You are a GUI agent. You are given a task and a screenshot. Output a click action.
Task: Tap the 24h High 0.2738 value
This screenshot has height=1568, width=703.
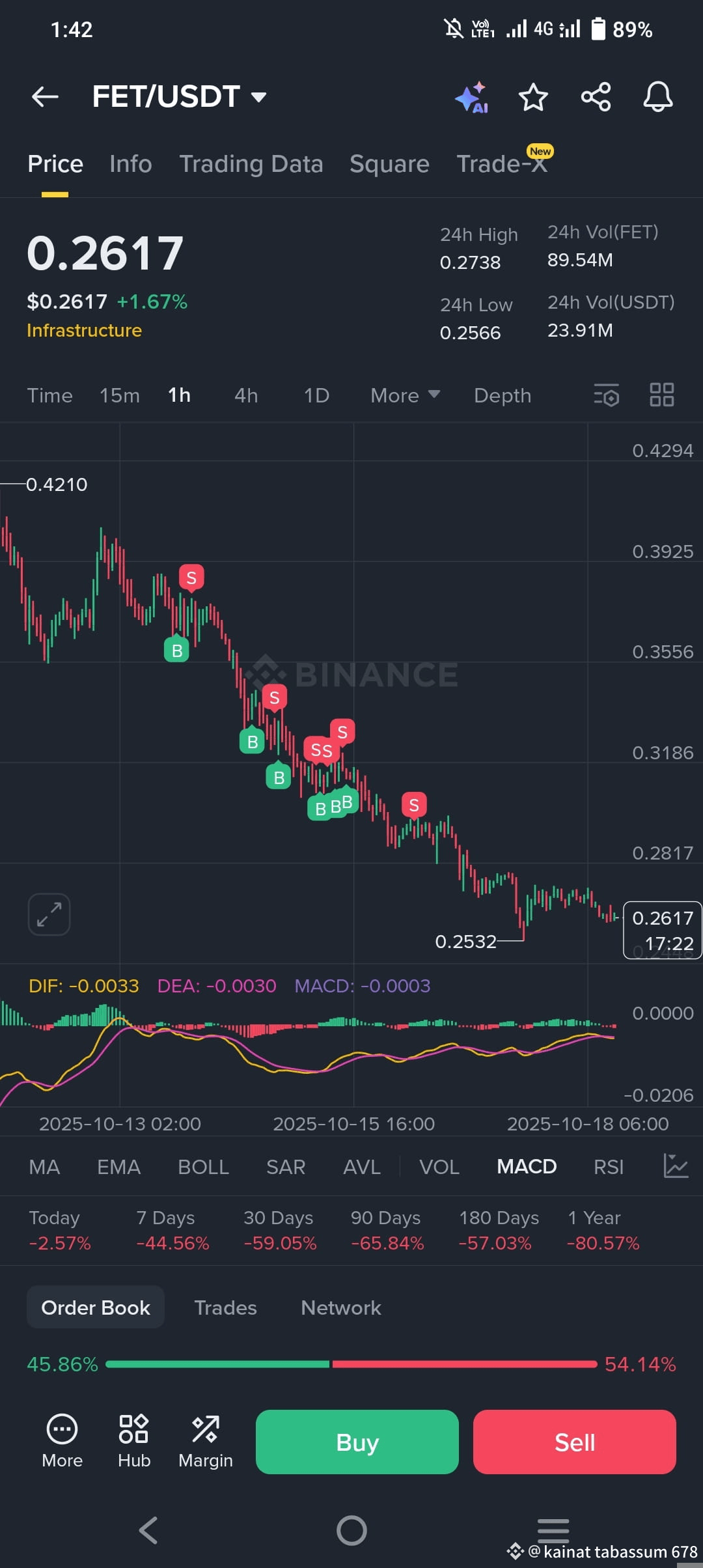(x=471, y=262)
